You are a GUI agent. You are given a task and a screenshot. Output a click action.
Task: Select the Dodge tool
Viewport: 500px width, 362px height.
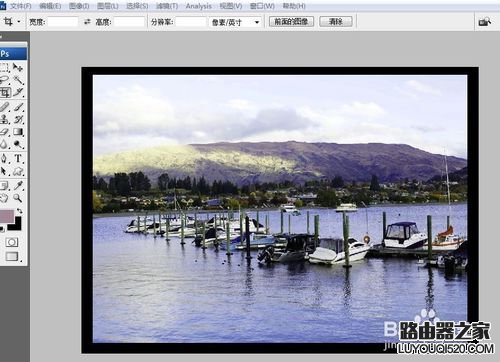click(x=18, y=145)
